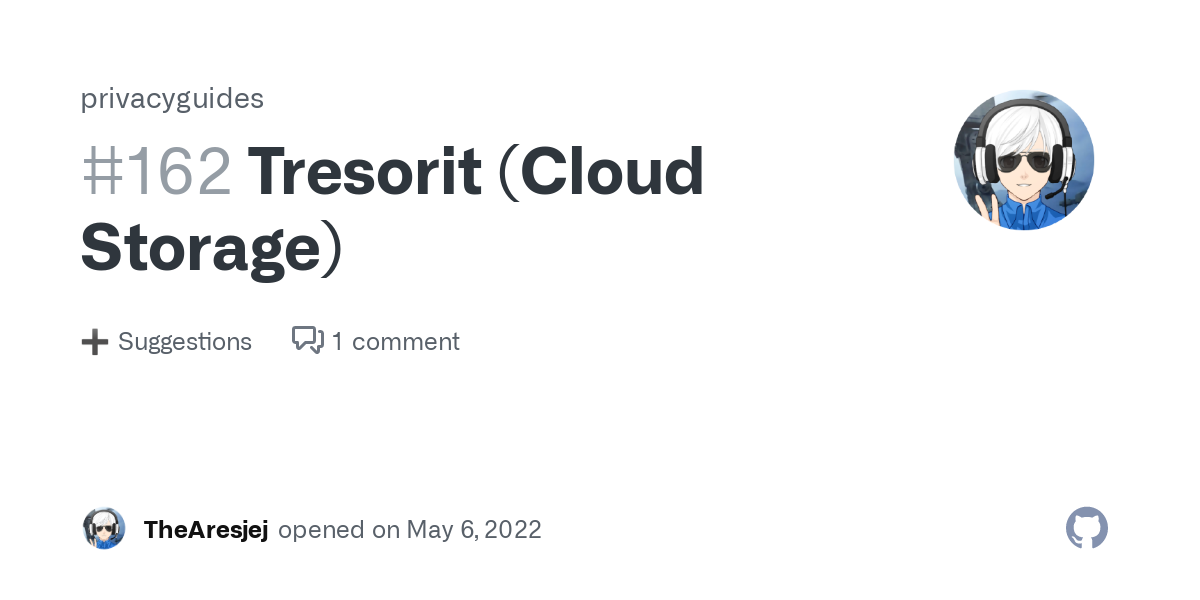The height and width of the screenshot is (600, 1200).
Task: Click the word Cloud in the title
Action: (x=612, y=171)
